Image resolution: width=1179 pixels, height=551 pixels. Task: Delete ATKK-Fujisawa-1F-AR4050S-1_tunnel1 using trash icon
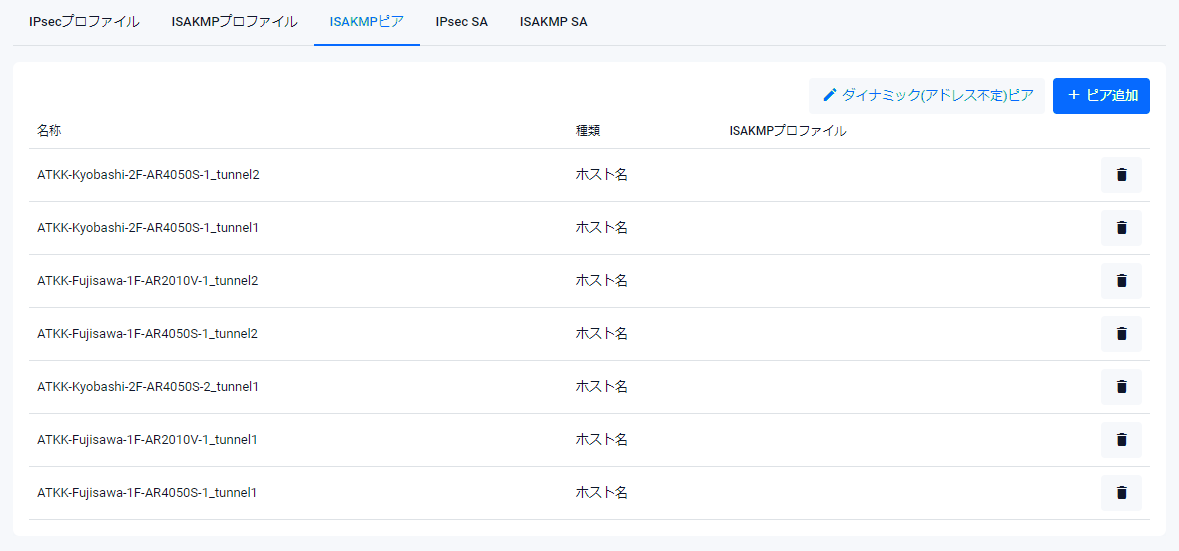tap(1121, 493)
